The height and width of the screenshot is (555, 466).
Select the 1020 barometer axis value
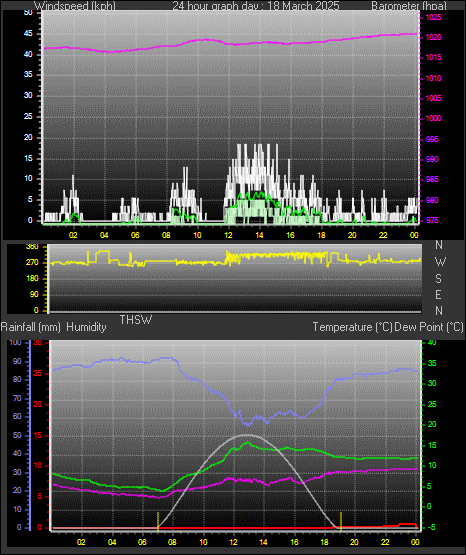433,37
